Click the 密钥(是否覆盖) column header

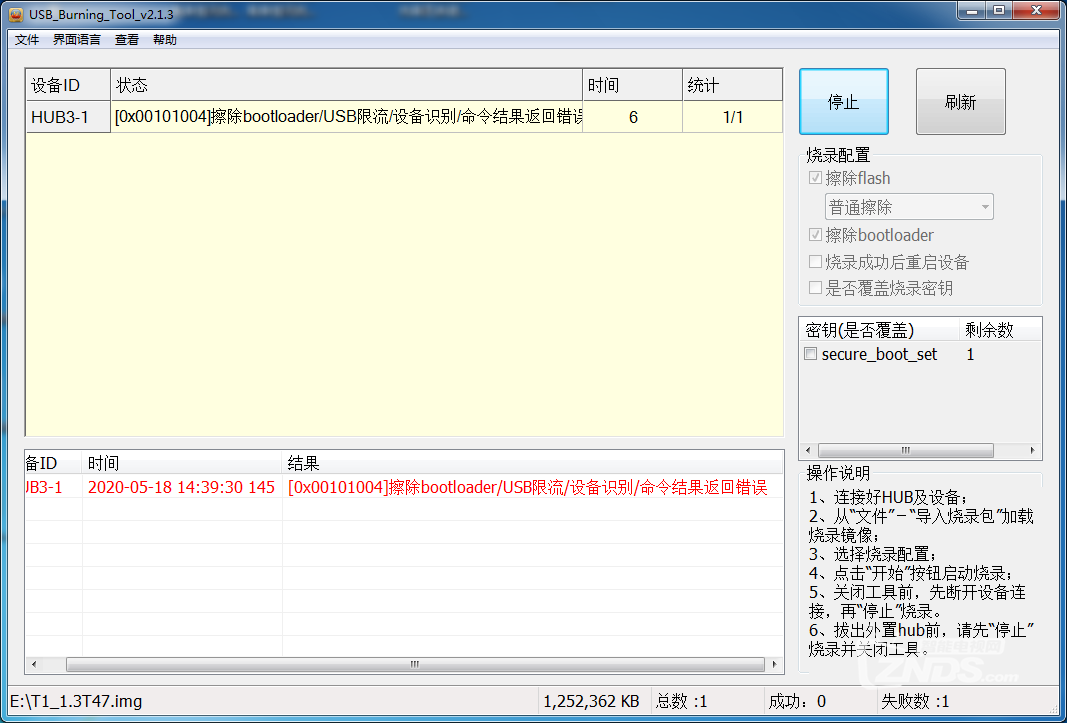click(879, 330)
